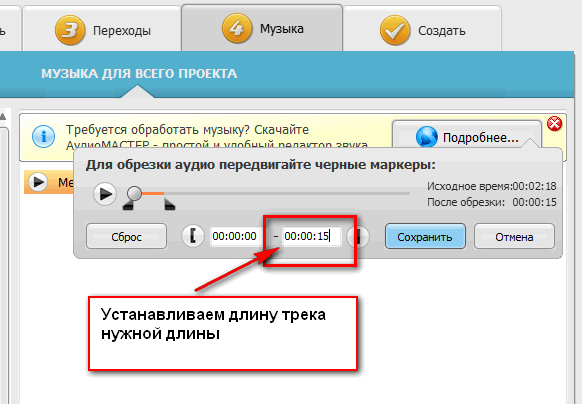Click the left black trim marker

pyautogui.click(x=128, y=205)
